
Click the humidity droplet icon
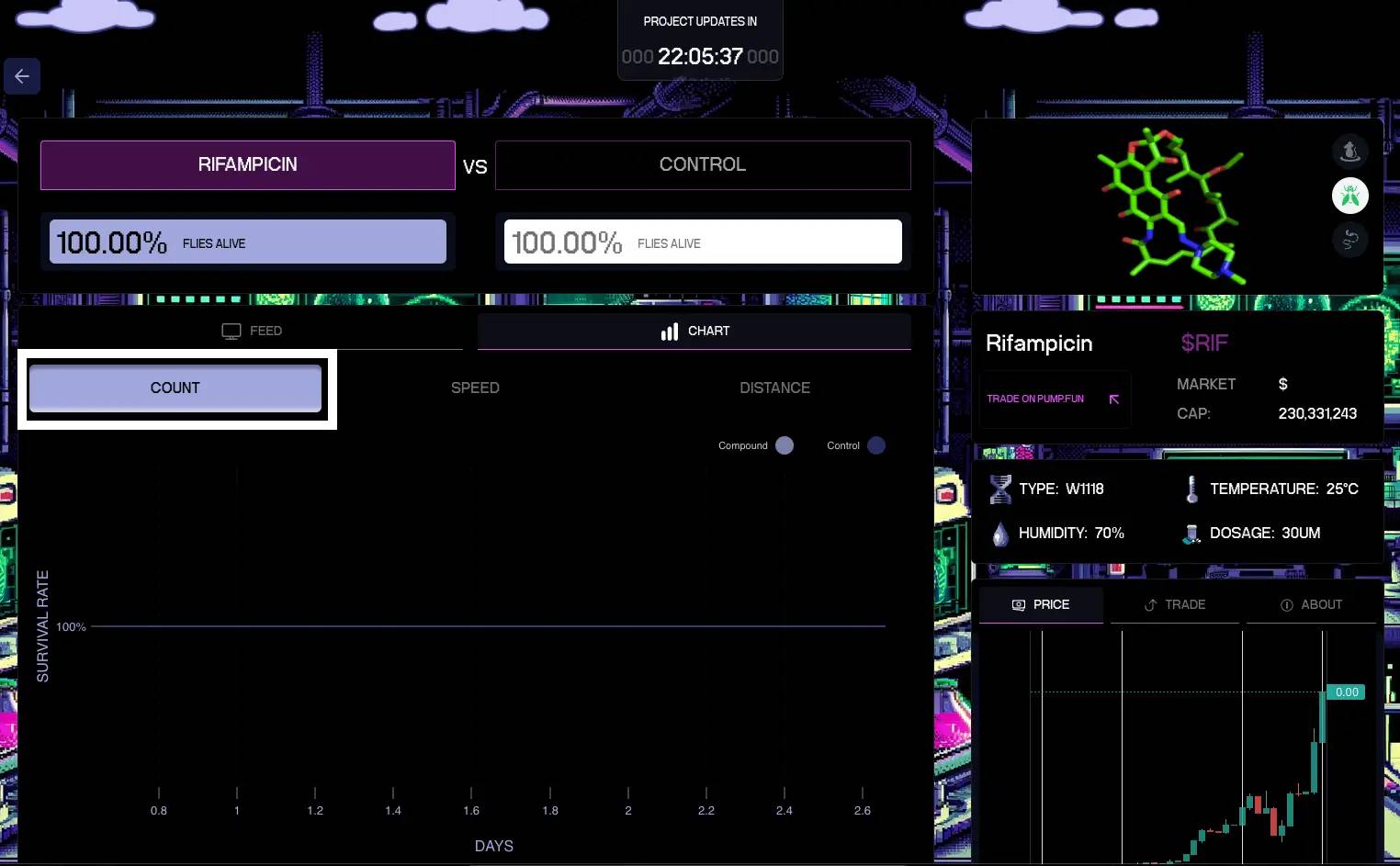(1000, 534)
